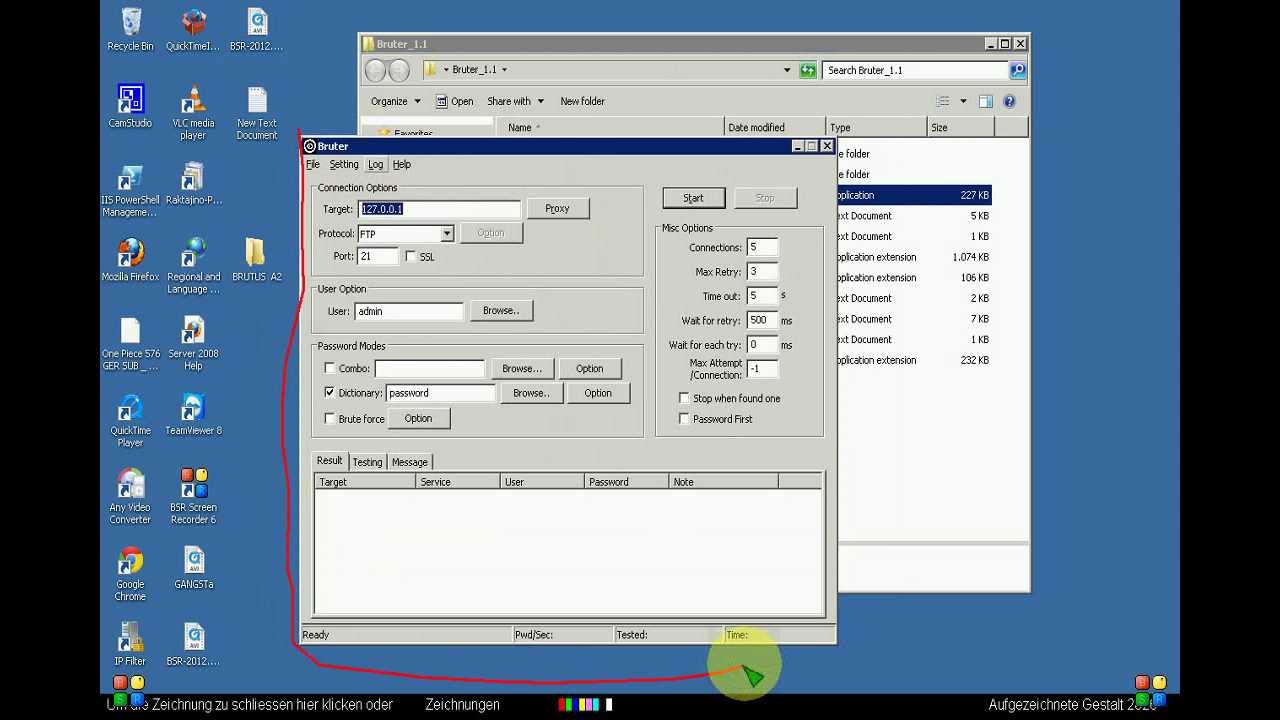This screenshot has height=720, width=1280.
Task: Open the Help menu in Bruter
Action: [402, 165]
